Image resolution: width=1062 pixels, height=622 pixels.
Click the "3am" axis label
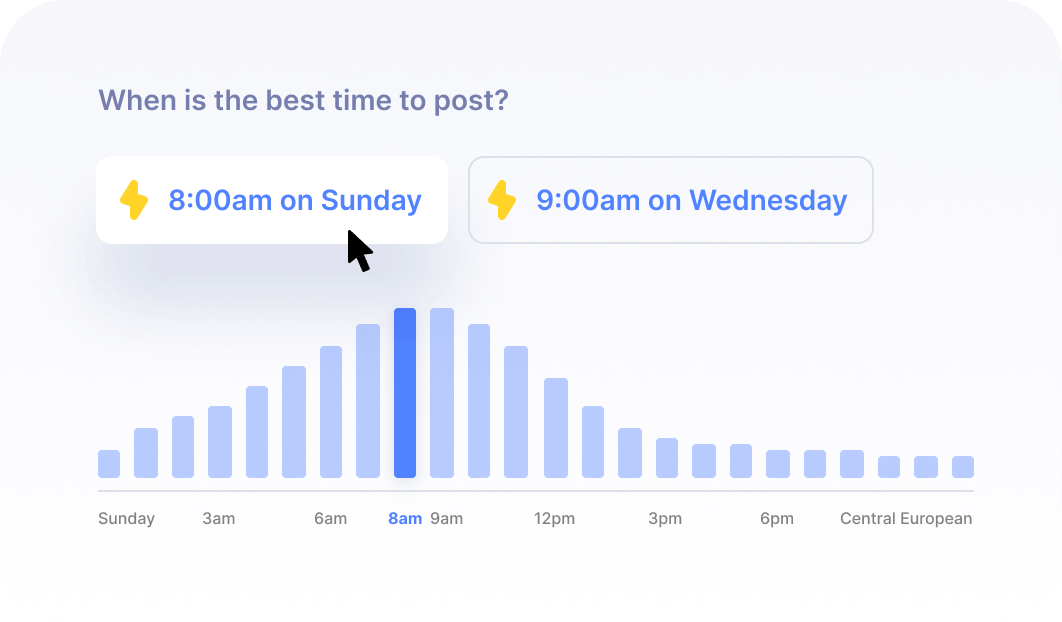(218, 518)
